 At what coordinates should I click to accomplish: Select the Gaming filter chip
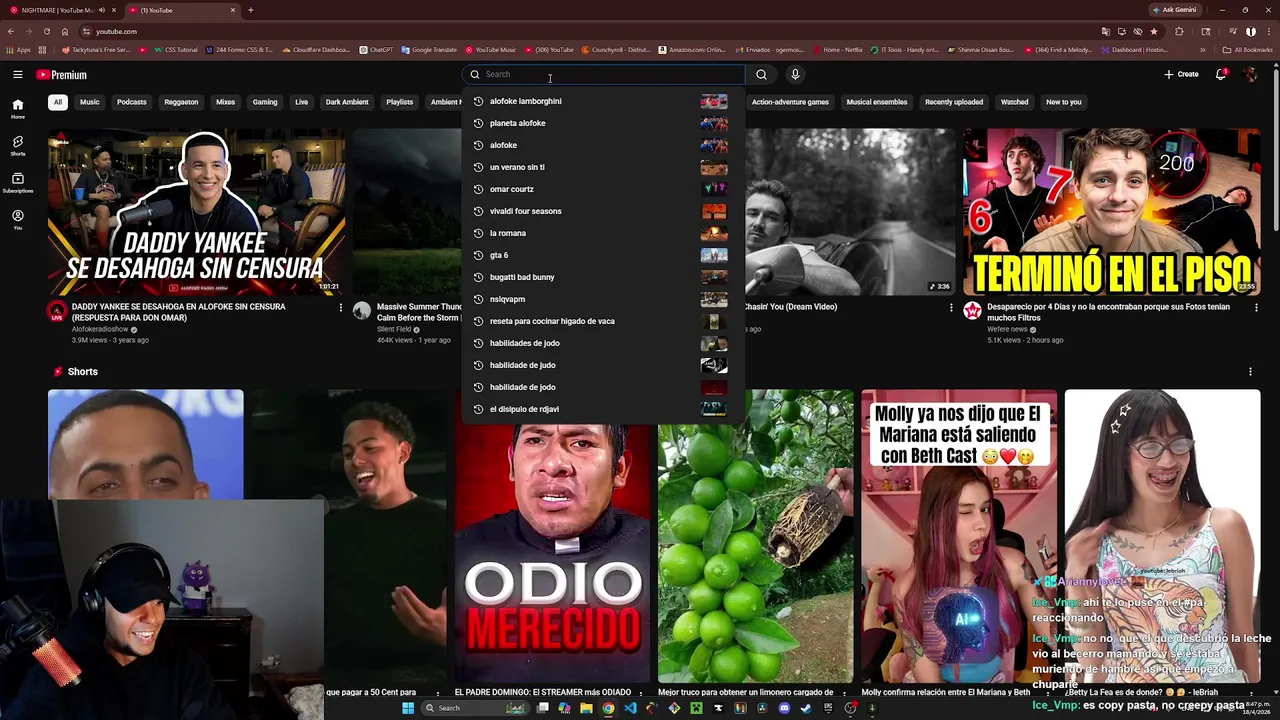[x=265, y=102]
